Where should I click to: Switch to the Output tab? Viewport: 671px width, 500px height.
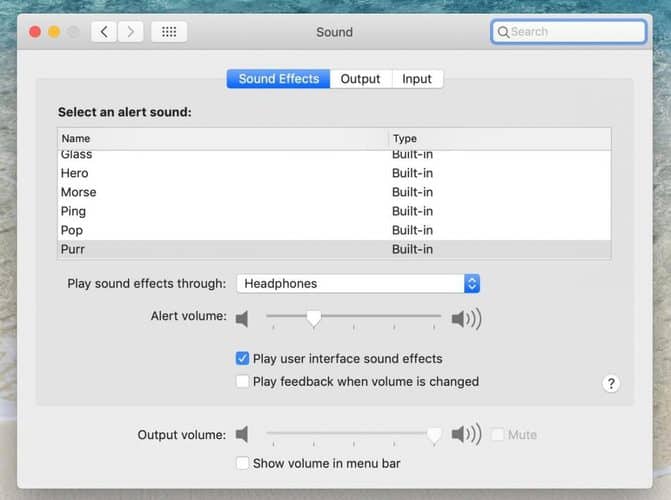coord(361,79)
